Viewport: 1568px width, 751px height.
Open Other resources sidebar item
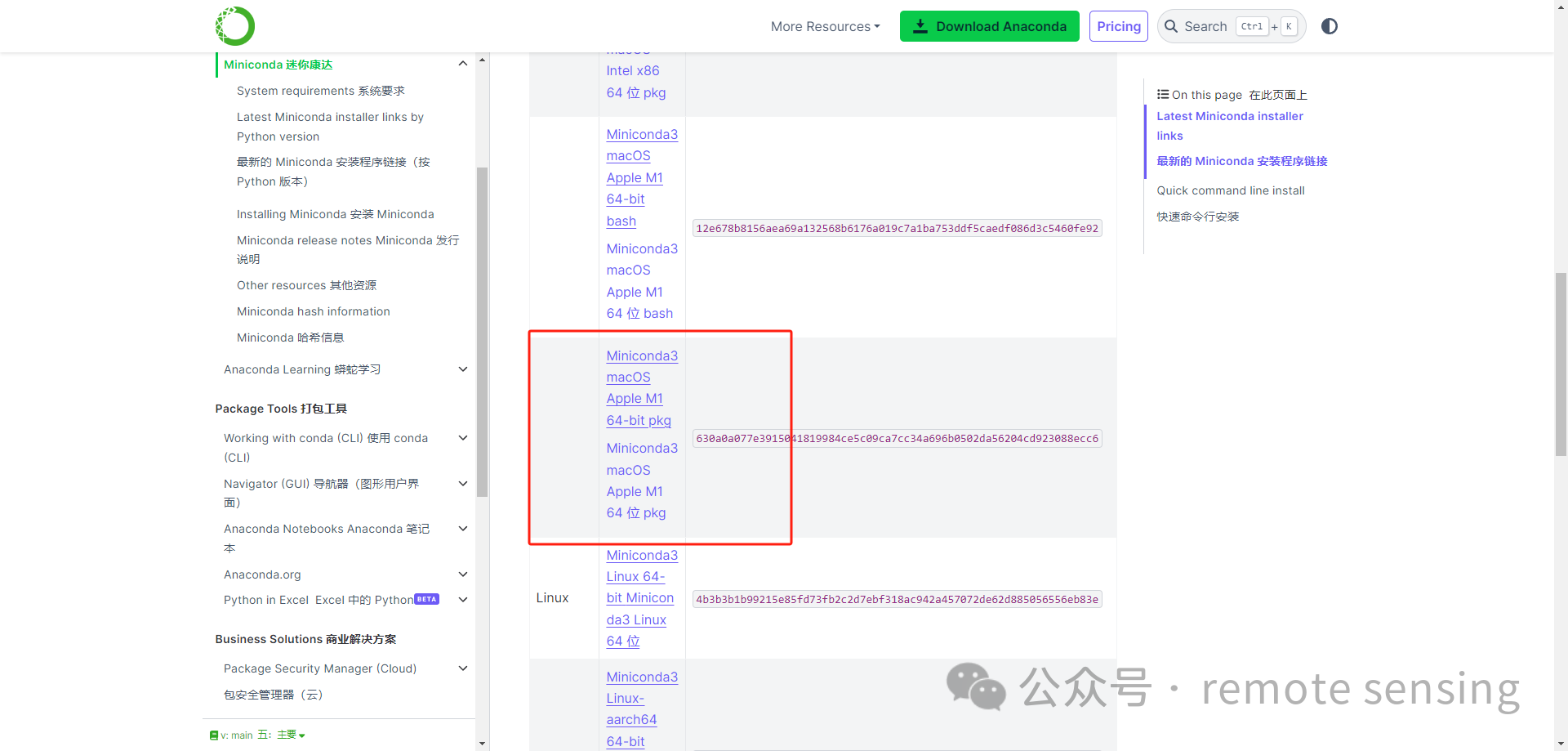click(x=306, y=285)
